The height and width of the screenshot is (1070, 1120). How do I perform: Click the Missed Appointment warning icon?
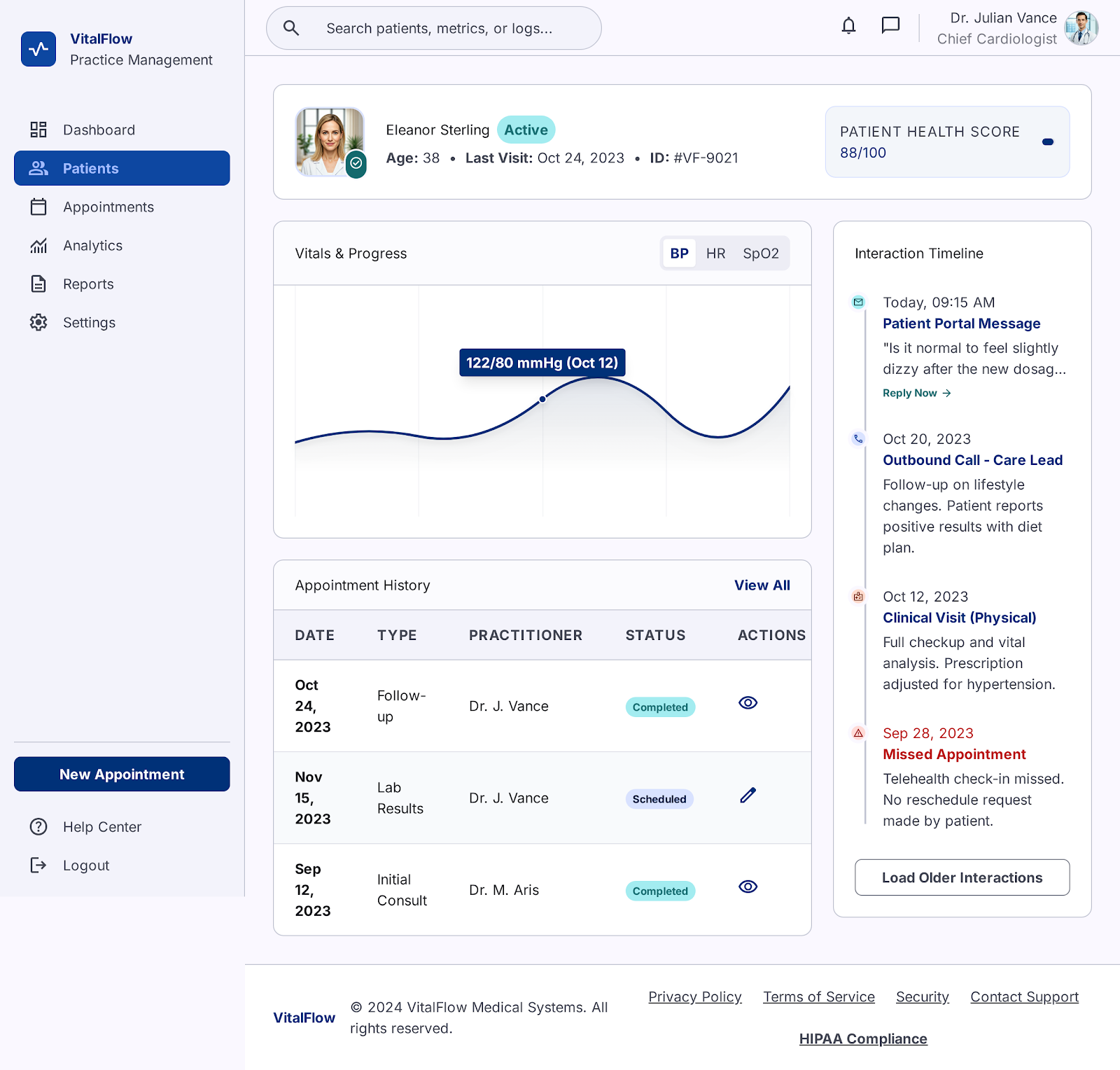pos(858,733)
